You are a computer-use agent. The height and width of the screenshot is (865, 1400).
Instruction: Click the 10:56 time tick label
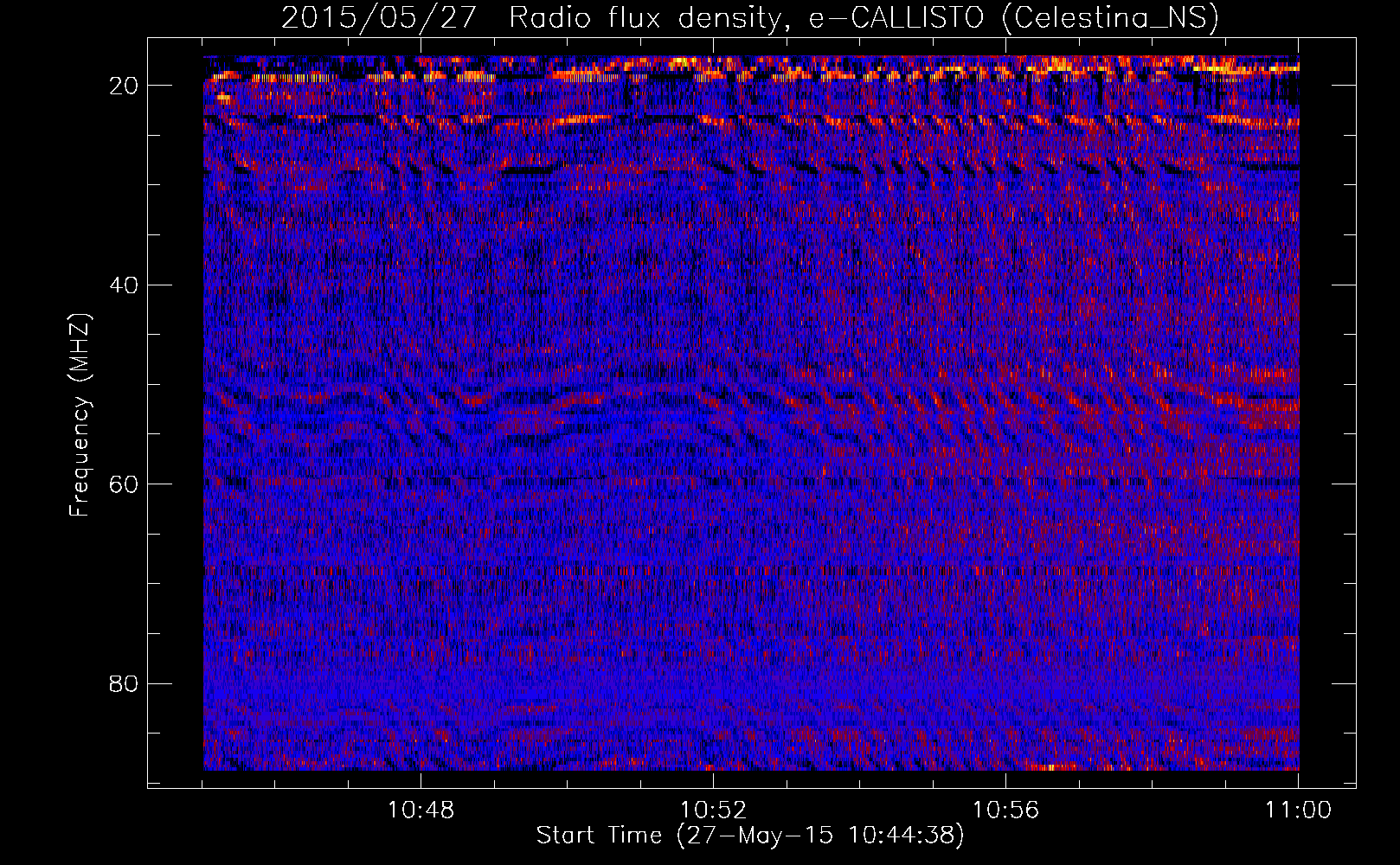pos(1005,811)
